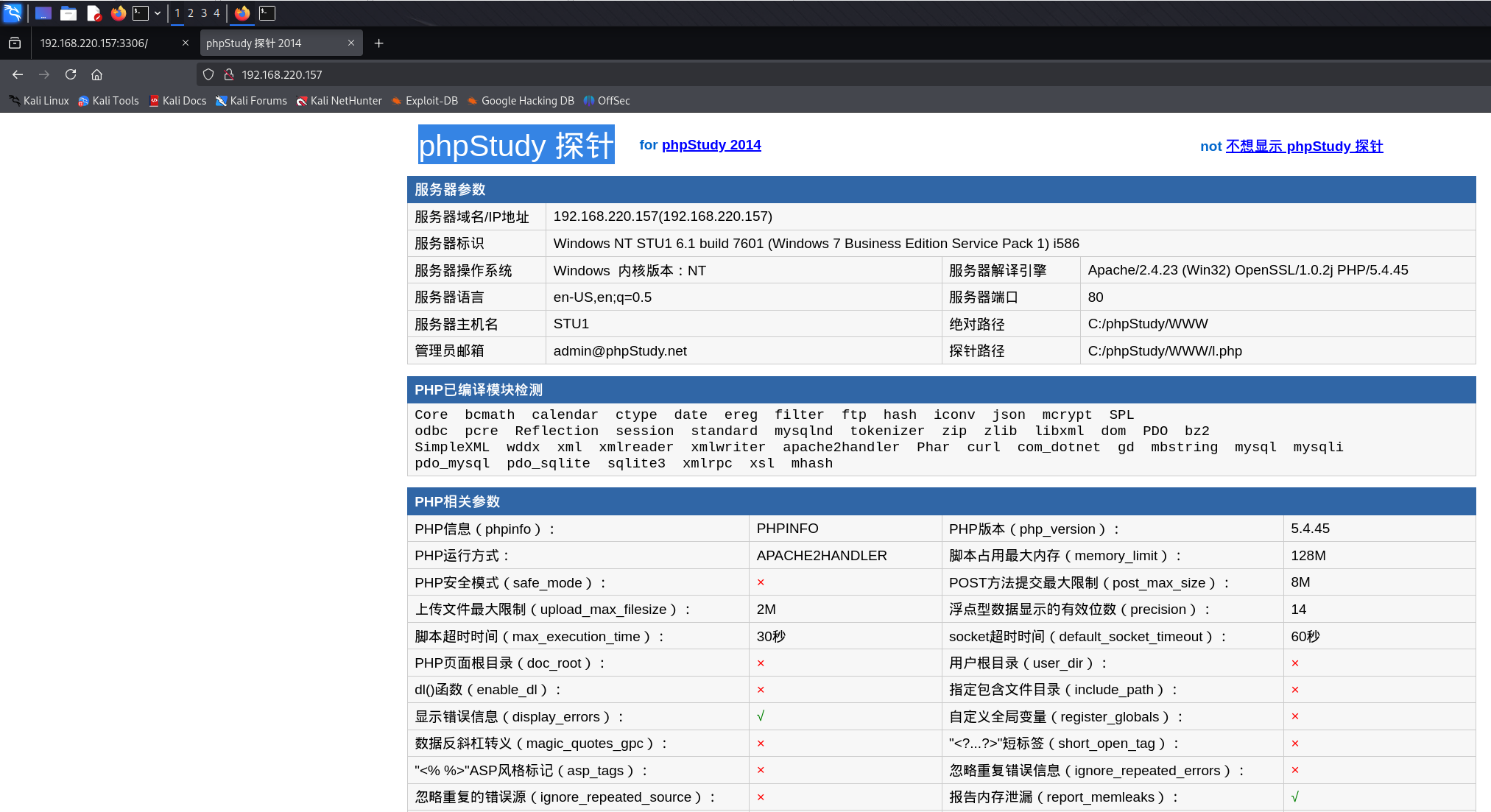Screen dimensions: 1491x812
Task: Click the Firefox view tabs icon
Action: 15,43
